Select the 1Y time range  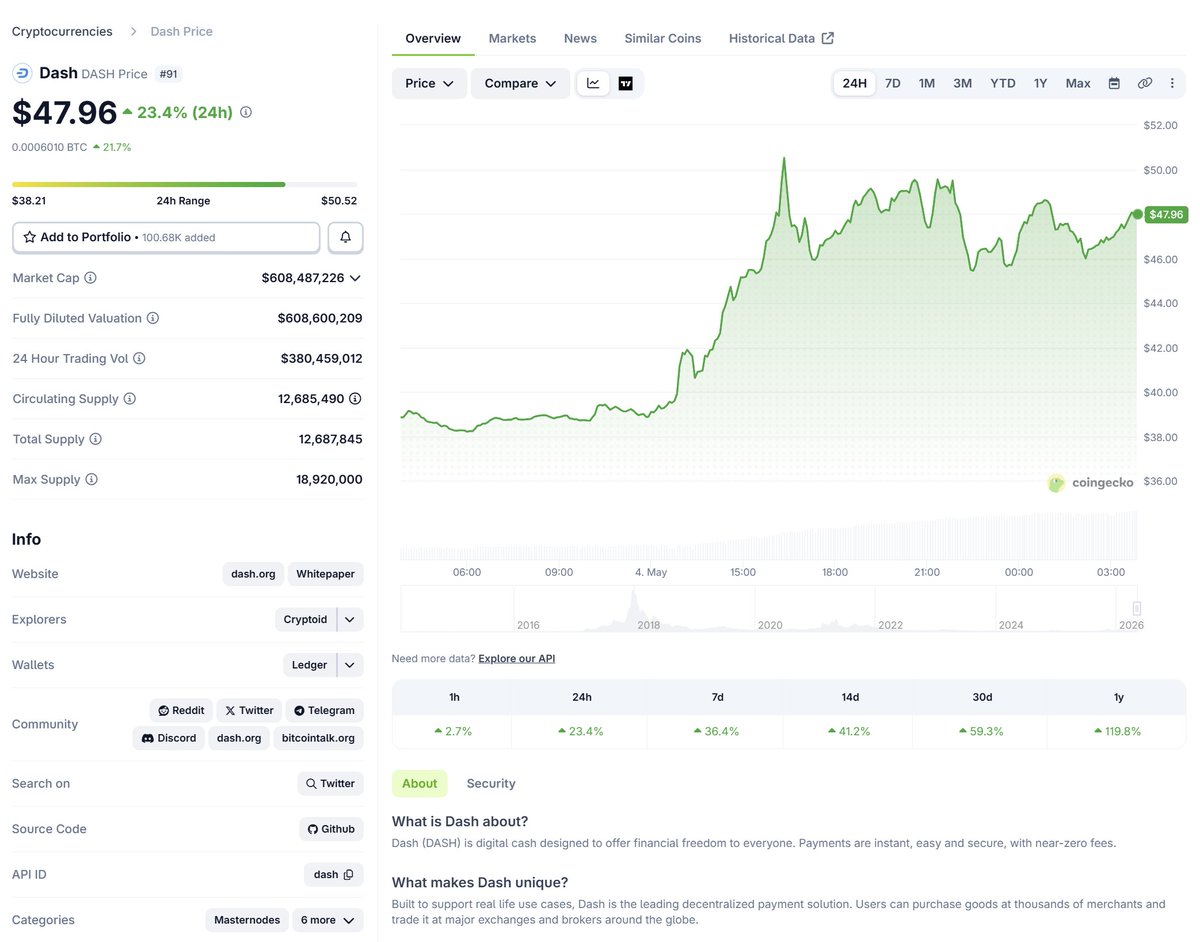[x=1041, y=83]
